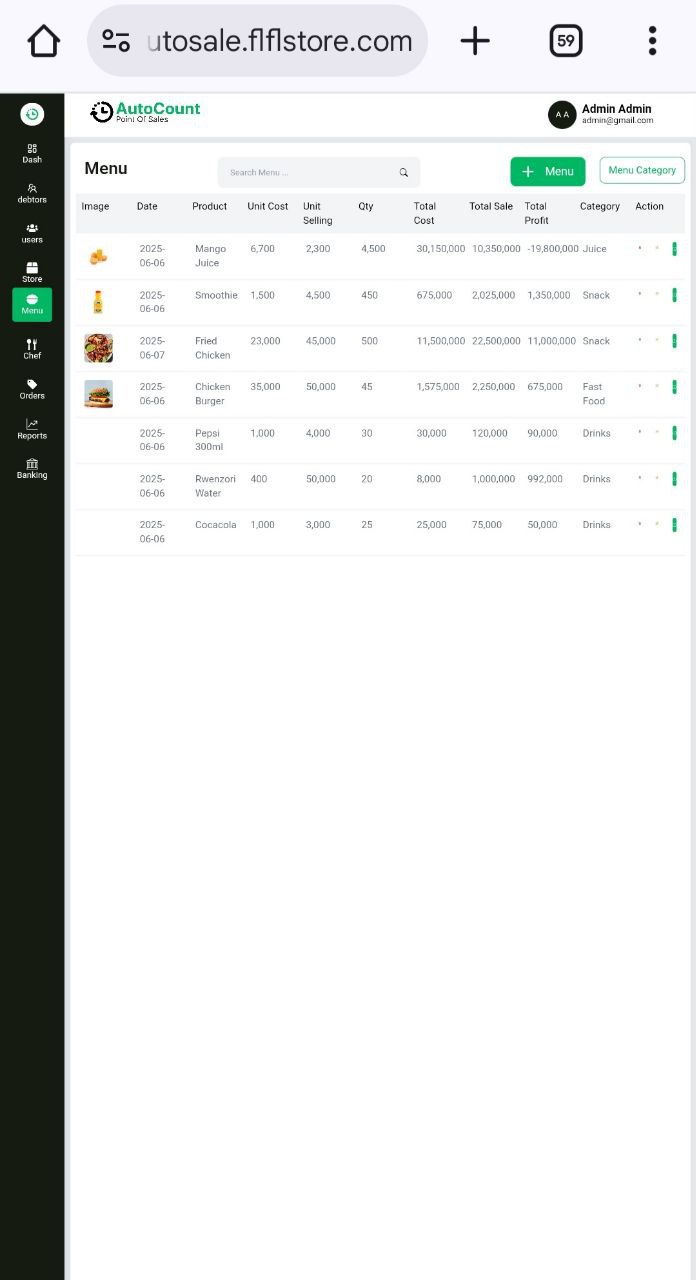This screenshot has width=696, height=1280.
Task: Click Mango Juice quantity 4,500
Action: coord(373,249)
